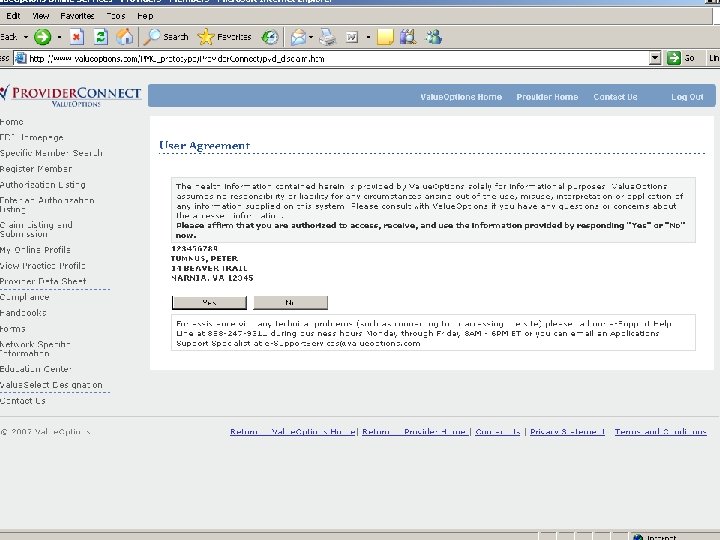Click the Mail envelope icon
720x540 pixels.
pyautogui.click(x=298, y=37)
